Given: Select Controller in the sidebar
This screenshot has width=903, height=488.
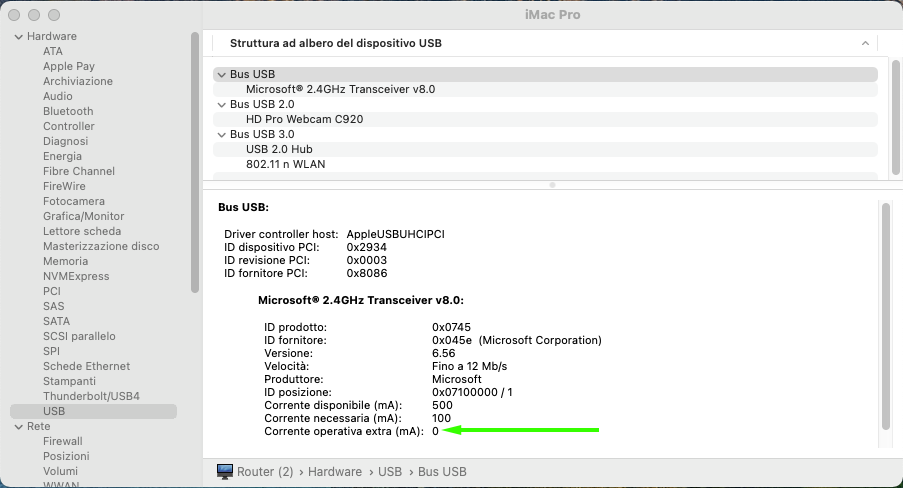Looking at the screenshot, I should click(x=69, y=126).
